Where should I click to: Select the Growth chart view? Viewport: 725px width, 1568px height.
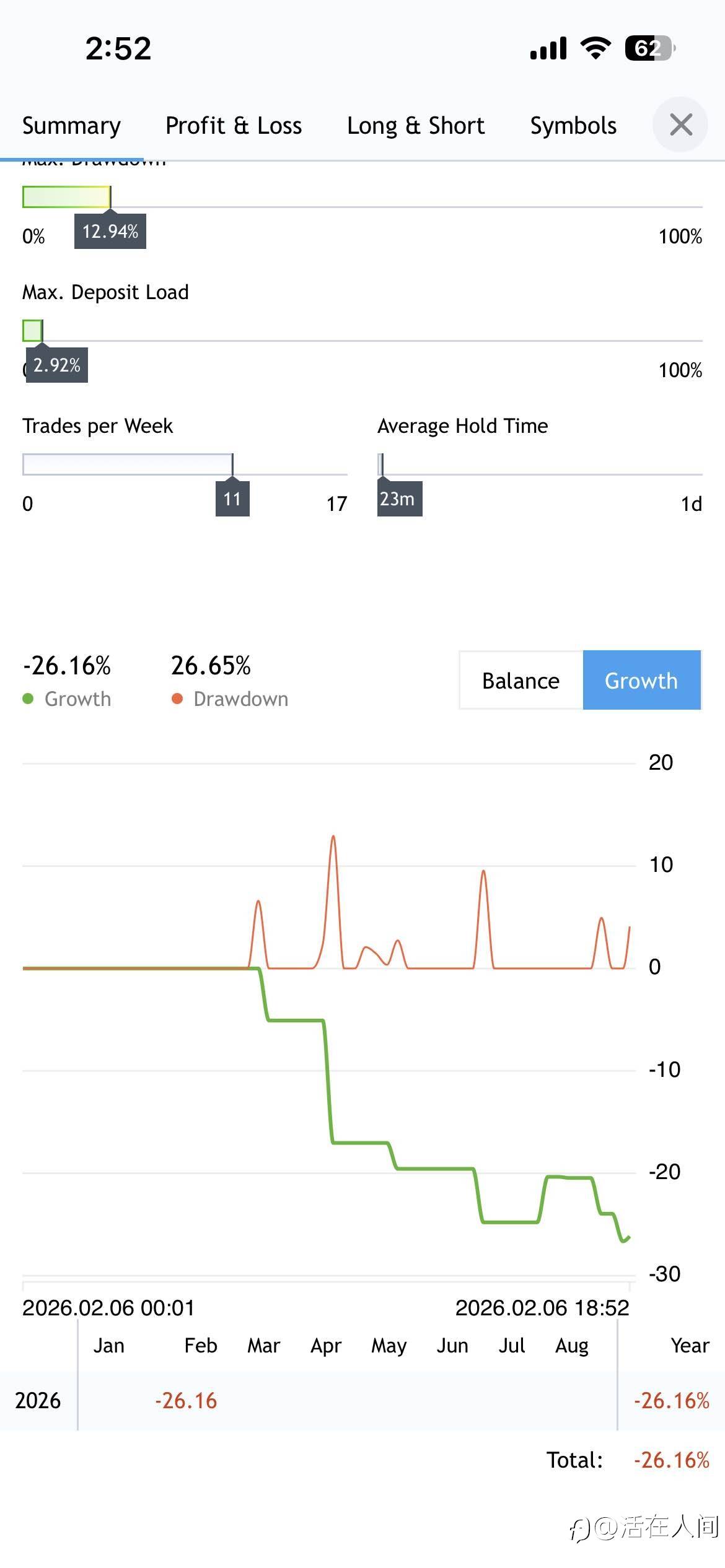[x=641, y=681]
